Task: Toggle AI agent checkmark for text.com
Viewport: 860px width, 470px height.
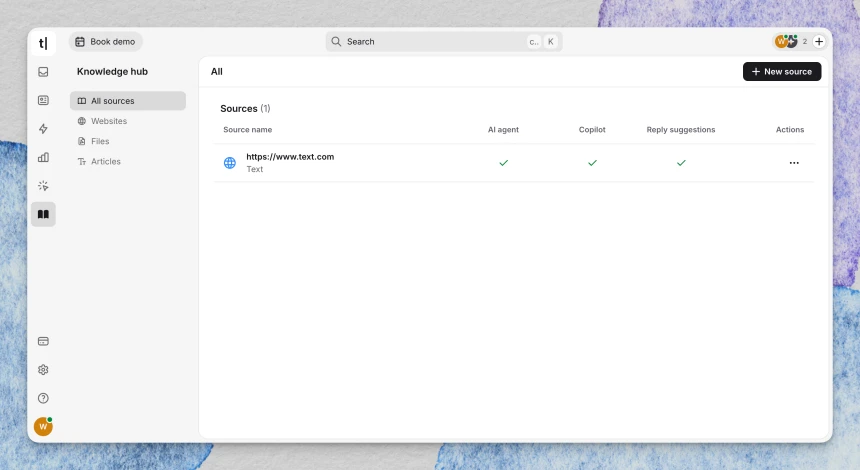Action: [x=503, y=163]
